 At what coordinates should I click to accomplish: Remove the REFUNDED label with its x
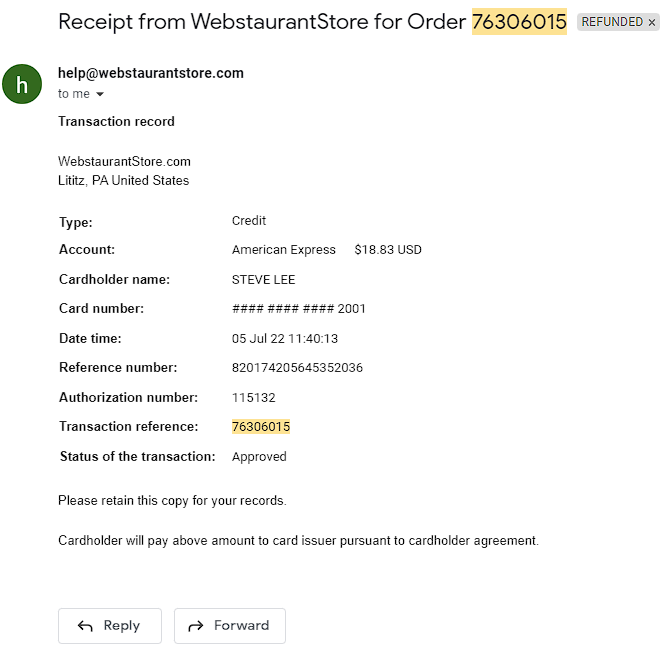tap(652, 22)
